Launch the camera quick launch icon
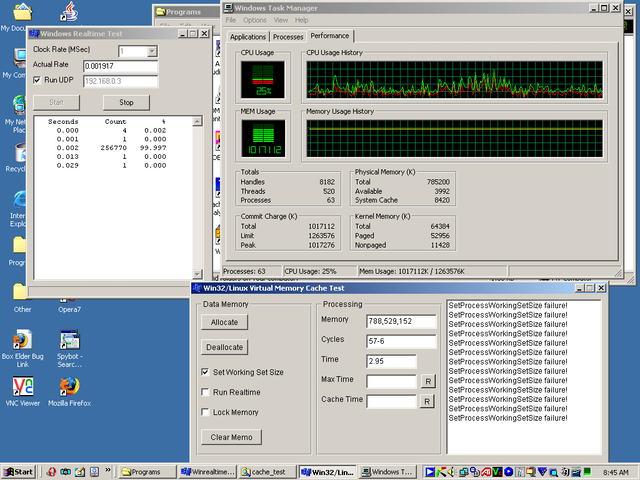The width and height of the screenshot is (640, 480). 65,472
